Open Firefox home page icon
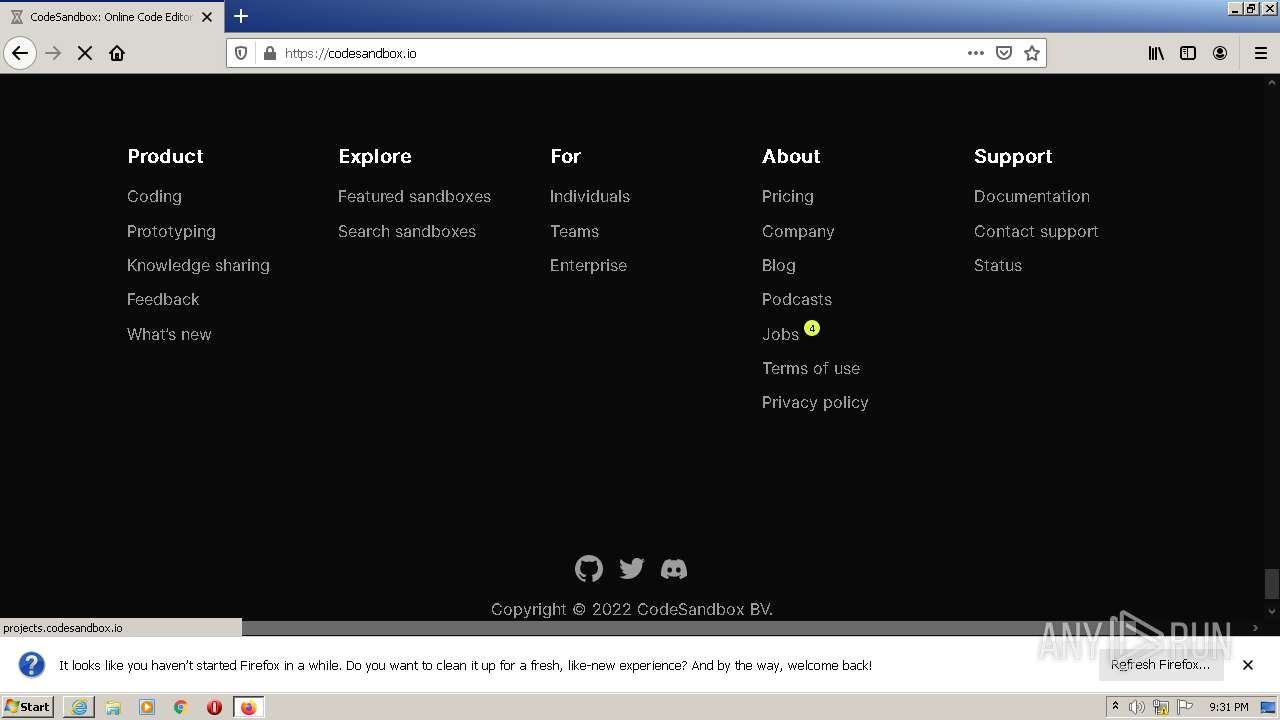The width and height of the screenshot is (1280, 720). click(117, 53)
